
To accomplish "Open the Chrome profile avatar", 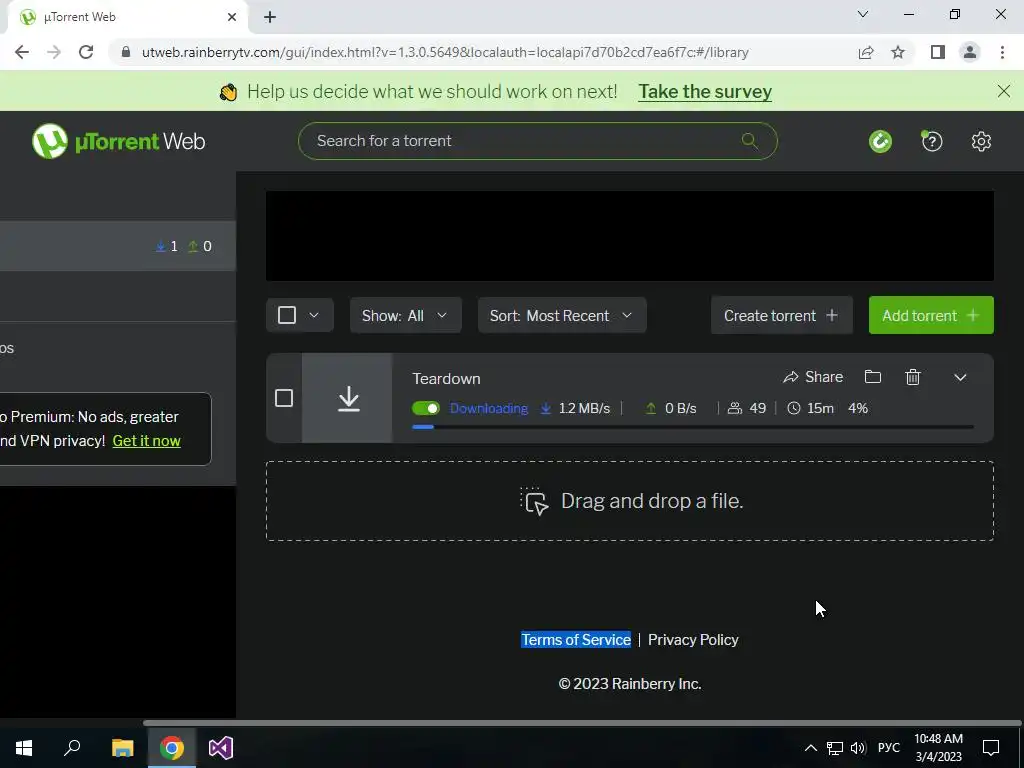I will pos(970,52).
